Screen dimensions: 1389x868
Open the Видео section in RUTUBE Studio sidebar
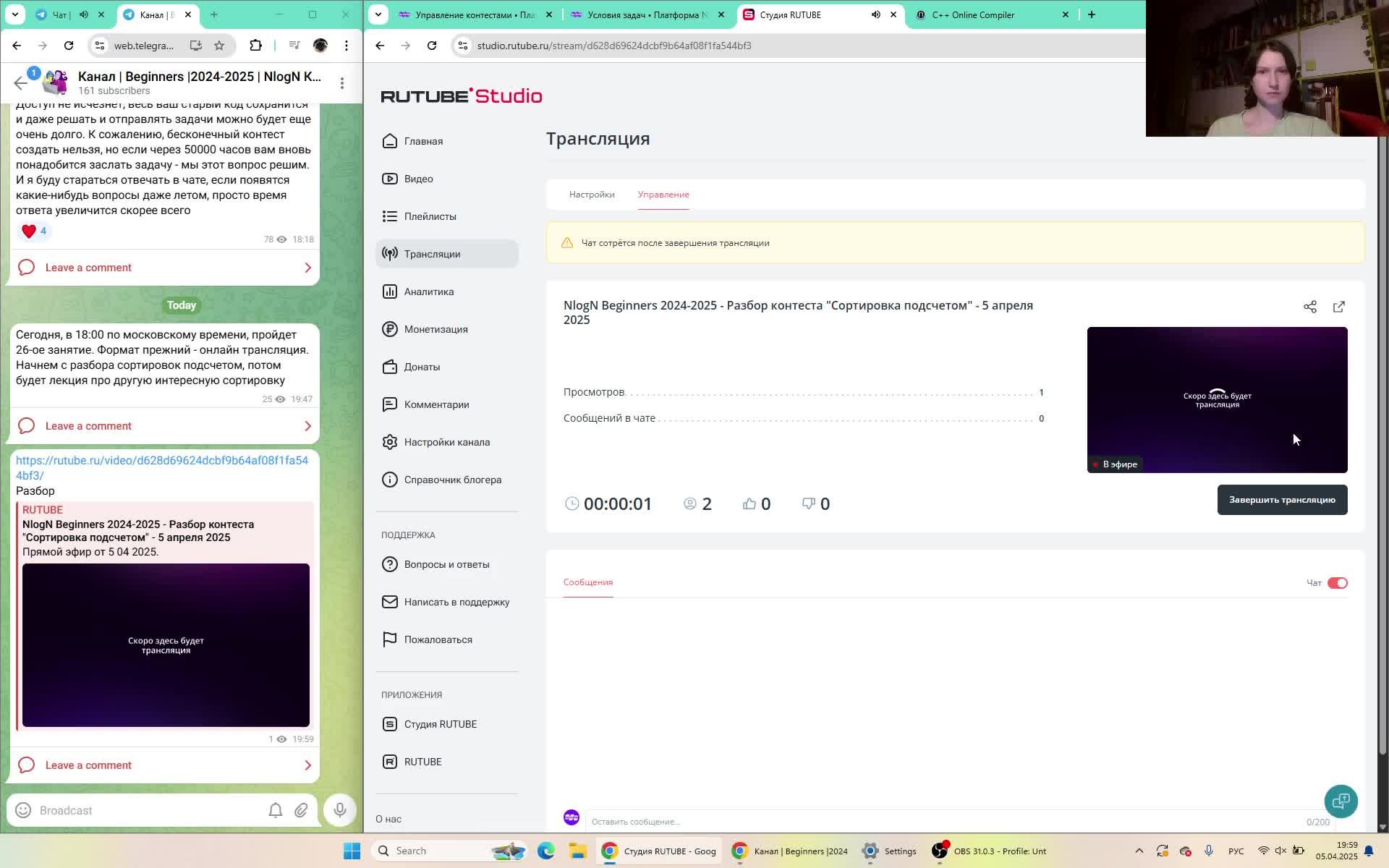pos(418,179)
